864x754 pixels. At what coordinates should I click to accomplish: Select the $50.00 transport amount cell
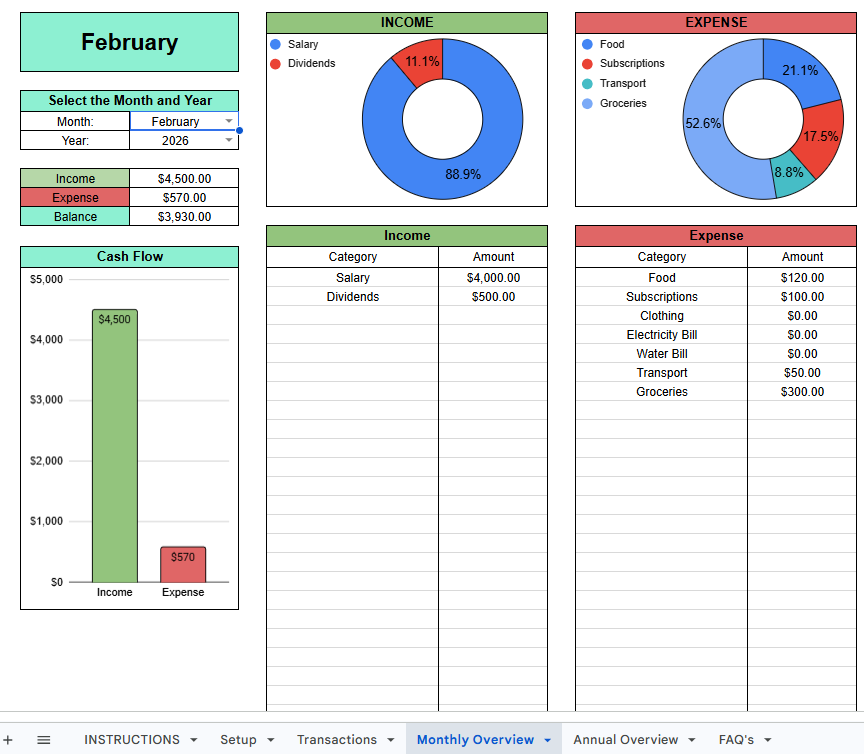pyautogui.click(x=802, y=373)
